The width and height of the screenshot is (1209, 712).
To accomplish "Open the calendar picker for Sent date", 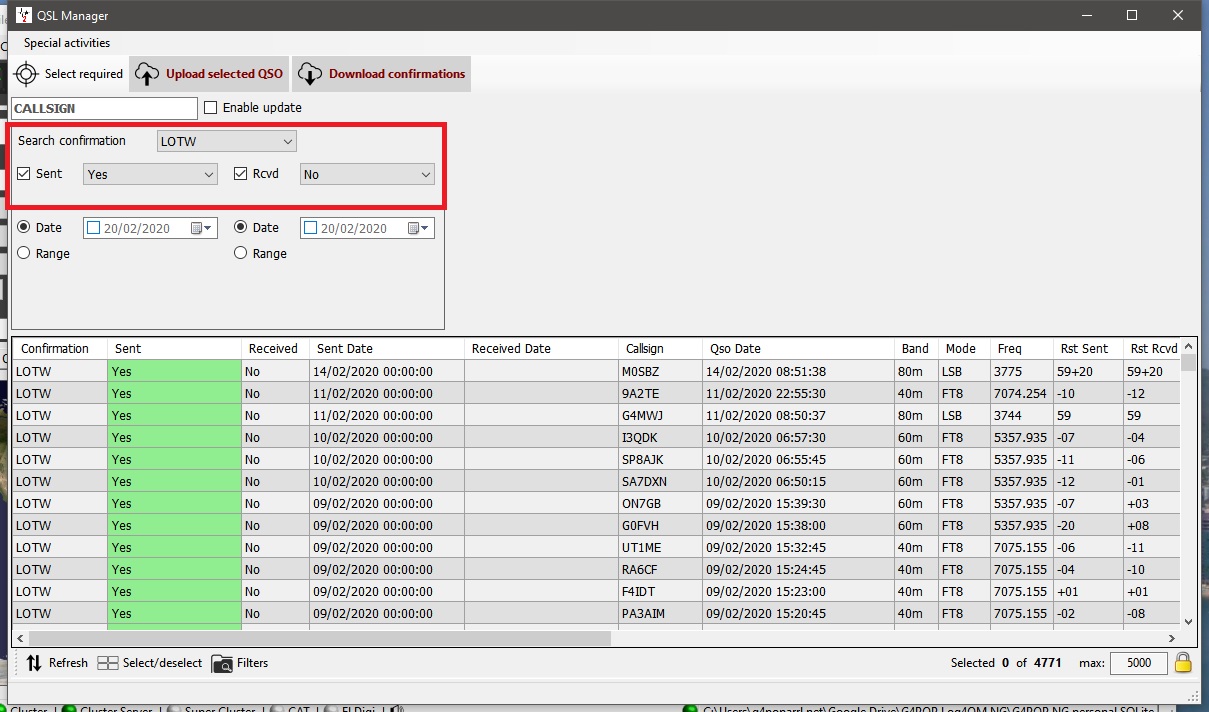I will (x=200, y=228).
